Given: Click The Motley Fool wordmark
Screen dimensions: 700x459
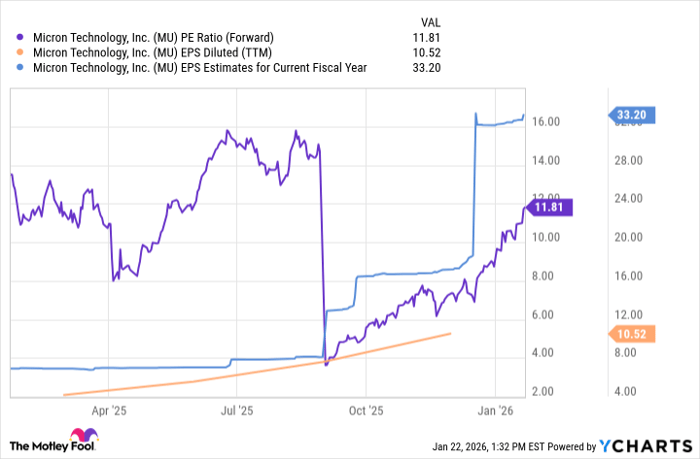Looking at the screenshot, I should (52, 446).
